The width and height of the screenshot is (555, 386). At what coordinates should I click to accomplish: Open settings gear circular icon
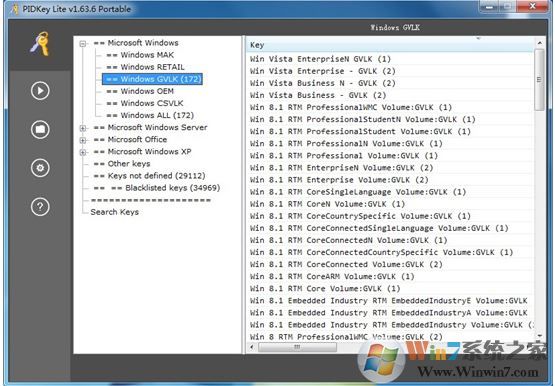(40, 168)
